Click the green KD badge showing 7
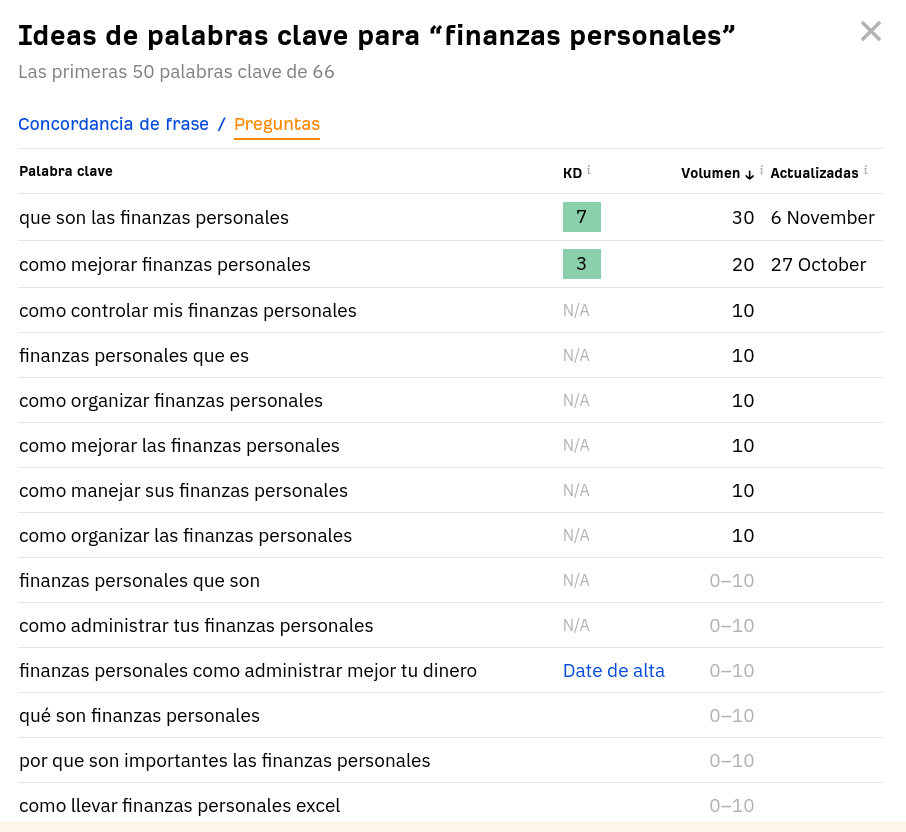906x832 pixels. click(582, 216)
